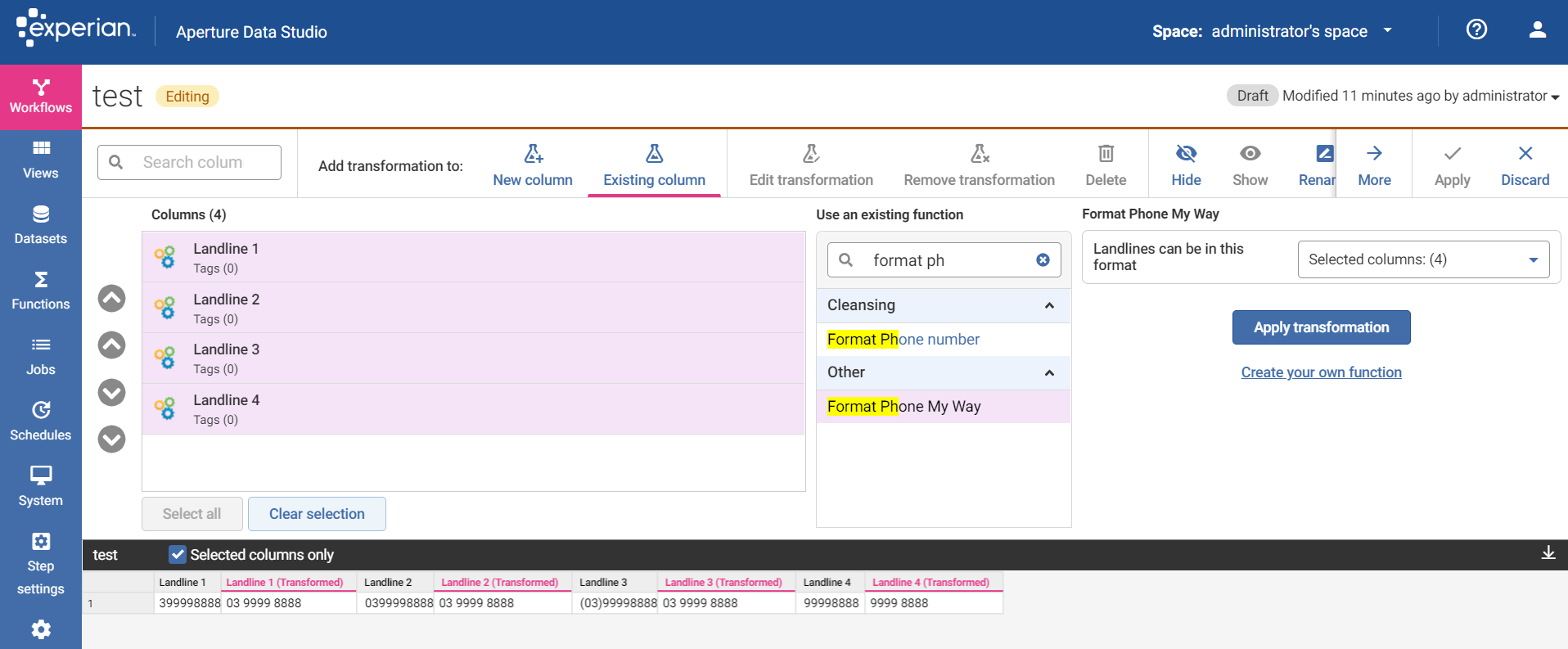Screen dimensions: 1568x649
Task: Choose the Format Phone number function
Action: pyautogui.click(x=903, y=339)
